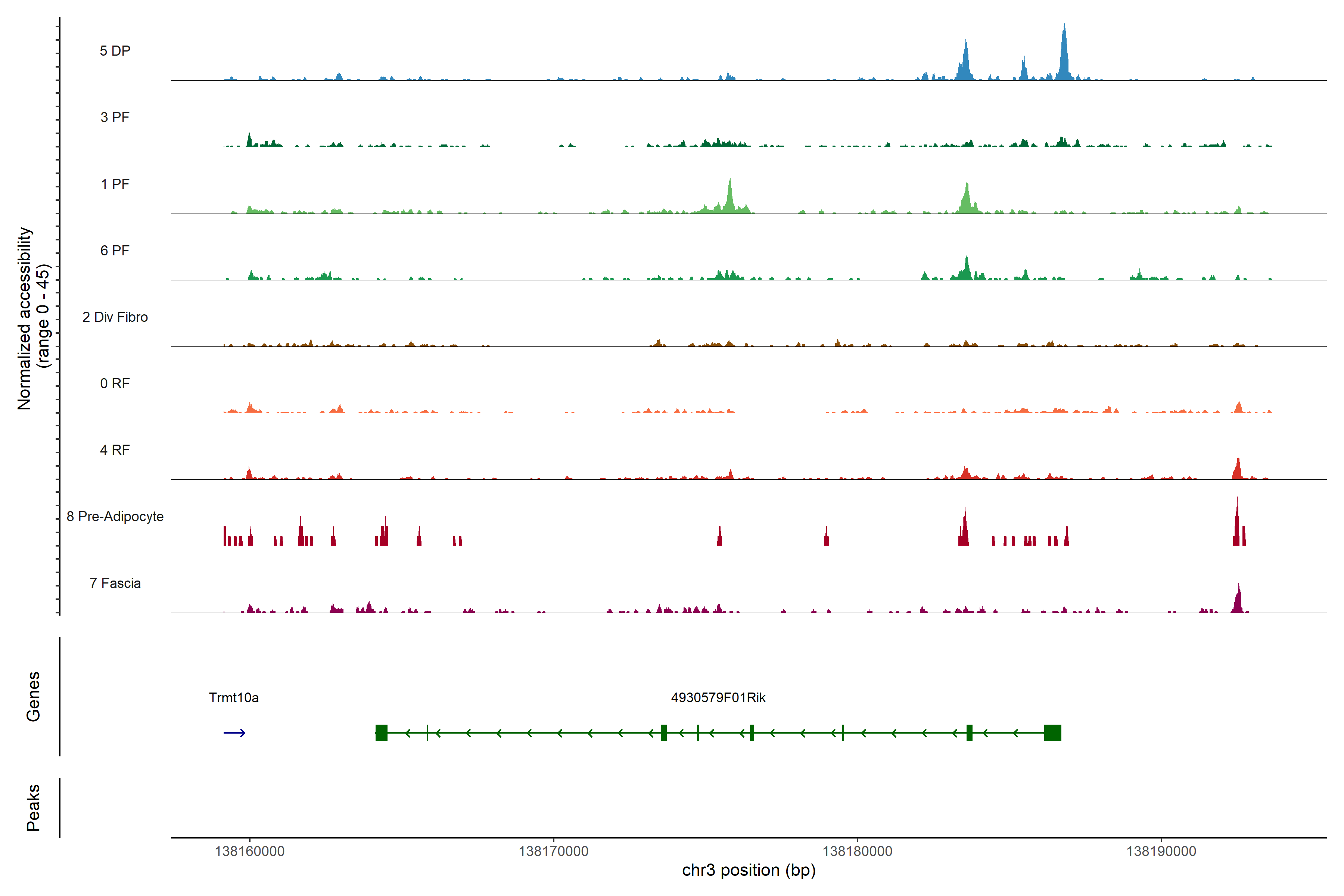Click the Trmt10a gene name
This screenshot has width=1344, height=896.
tap(234, 698)
